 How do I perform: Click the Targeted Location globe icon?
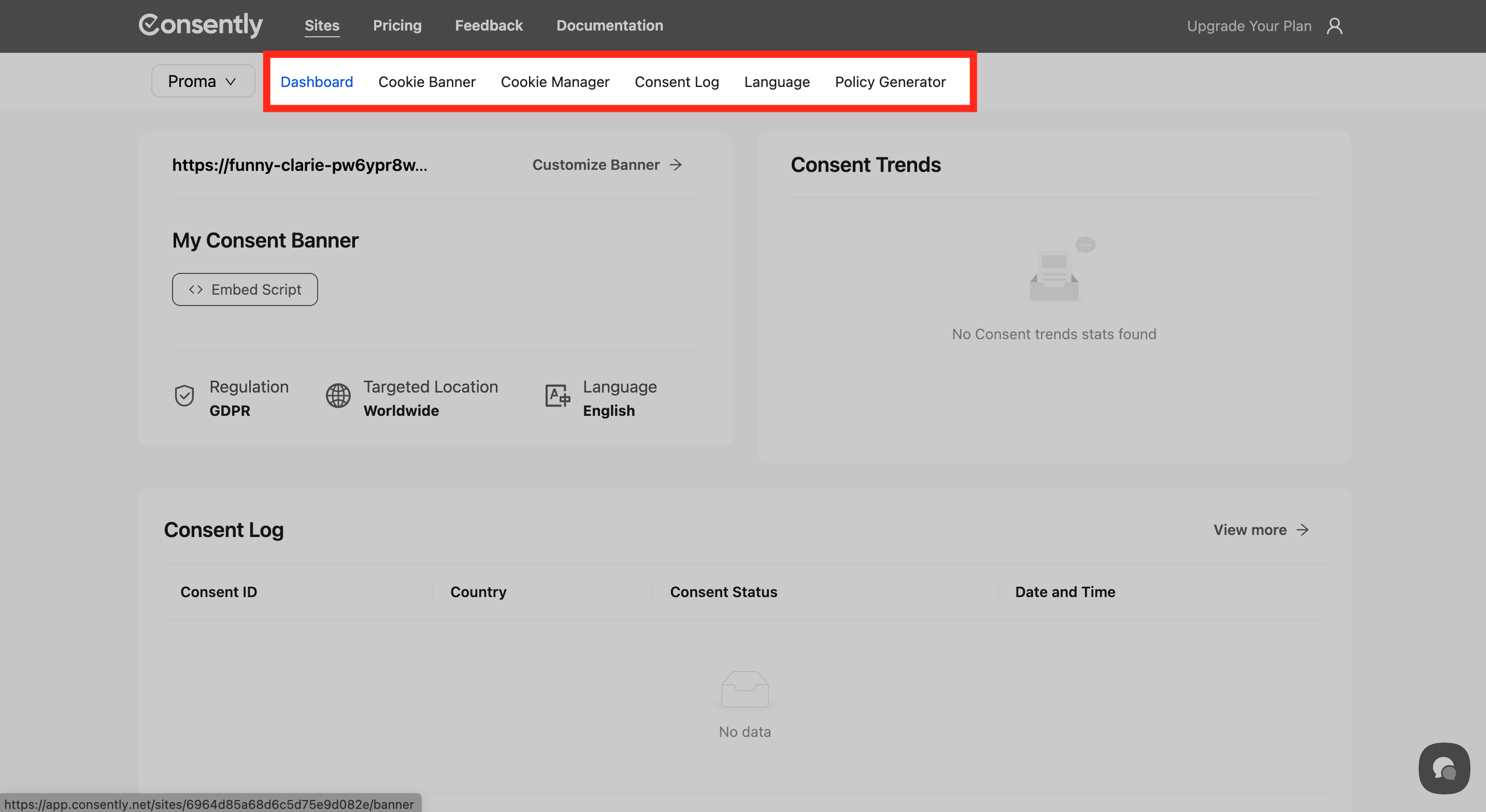click(x=338, y=396)
